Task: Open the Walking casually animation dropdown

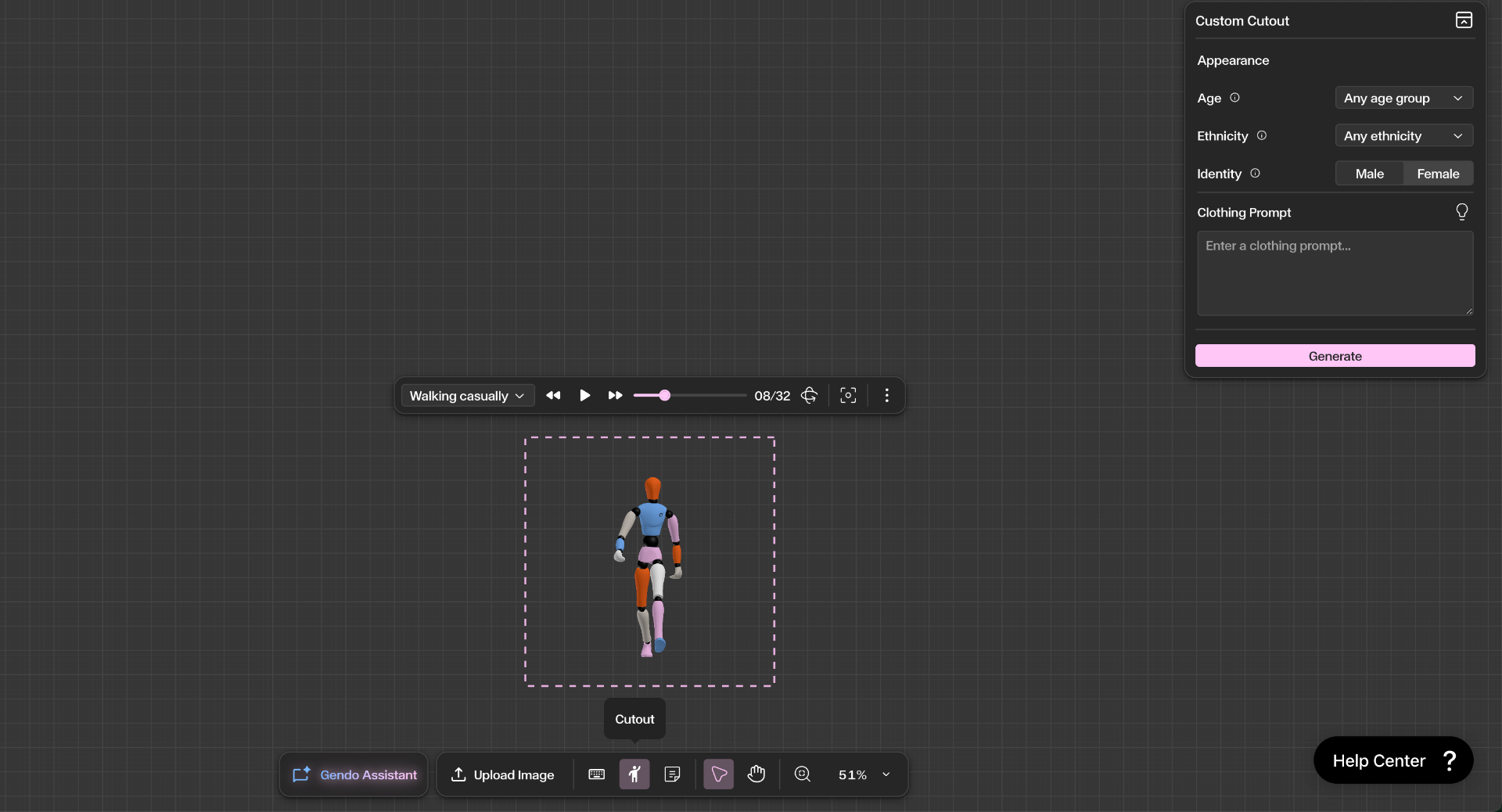Action: tap(467, 396)
